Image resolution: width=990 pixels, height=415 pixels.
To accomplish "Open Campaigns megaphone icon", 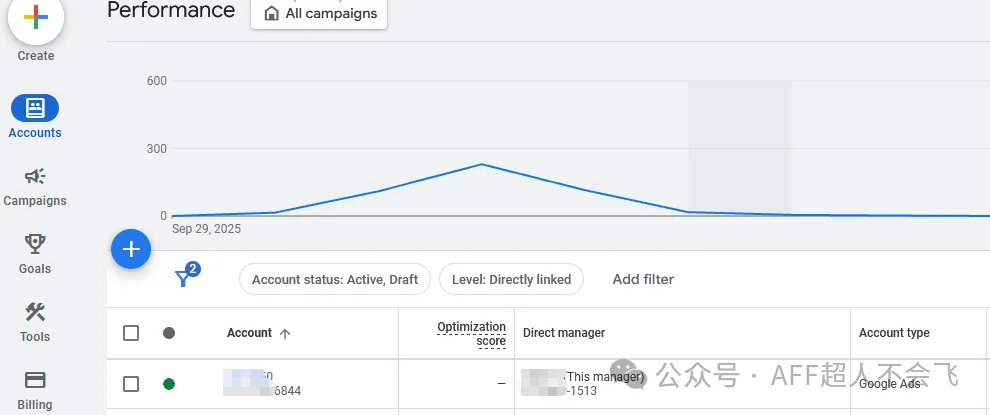I will point(35,177).
